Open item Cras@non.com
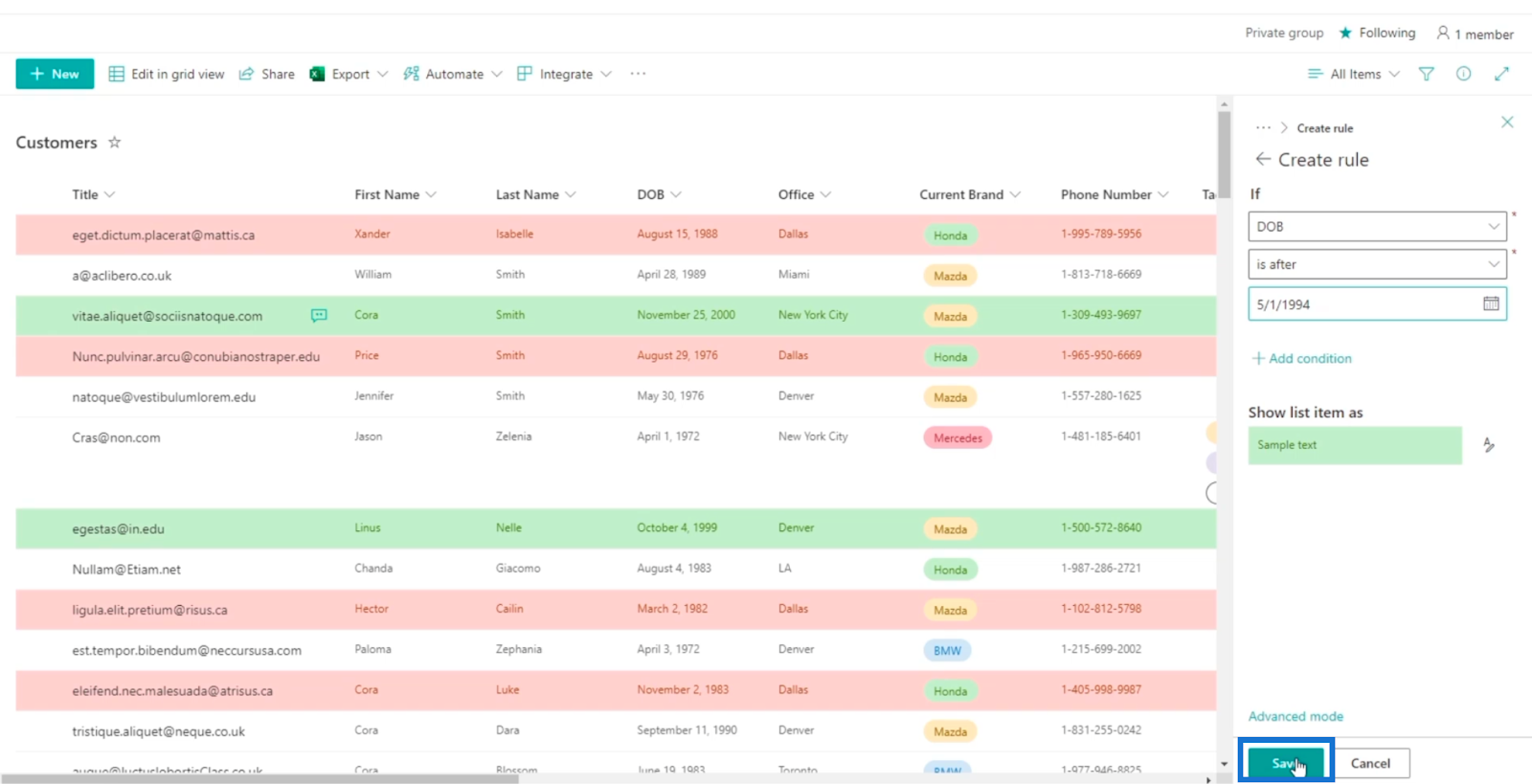The height and width of the screenshot is (784, 1532). click(x=116, y=437)
